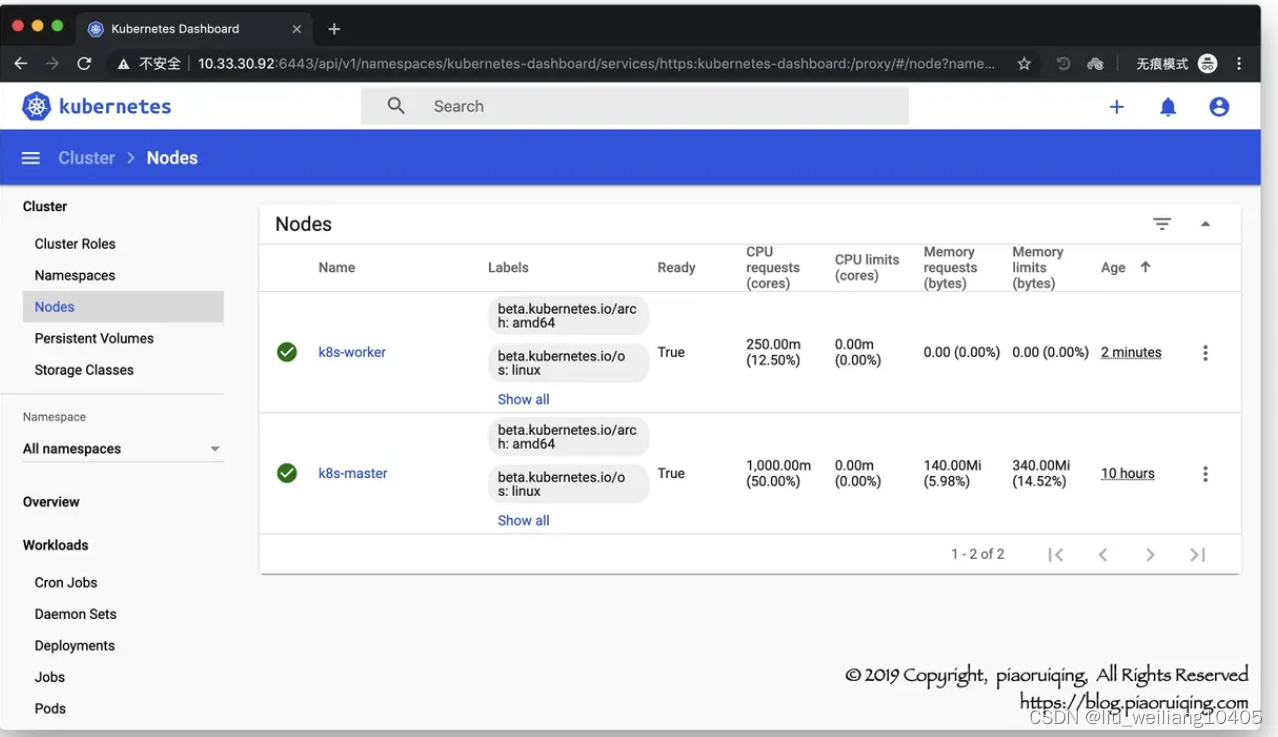Click the k8s-worker os linux label chip

[x=569, y=363]
